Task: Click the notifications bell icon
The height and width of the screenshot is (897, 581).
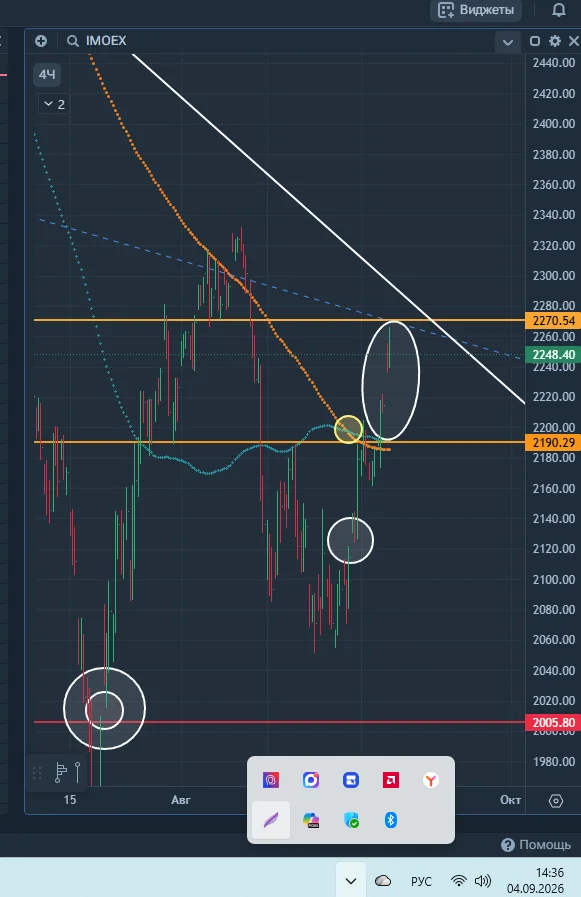Action: point(559,10)
